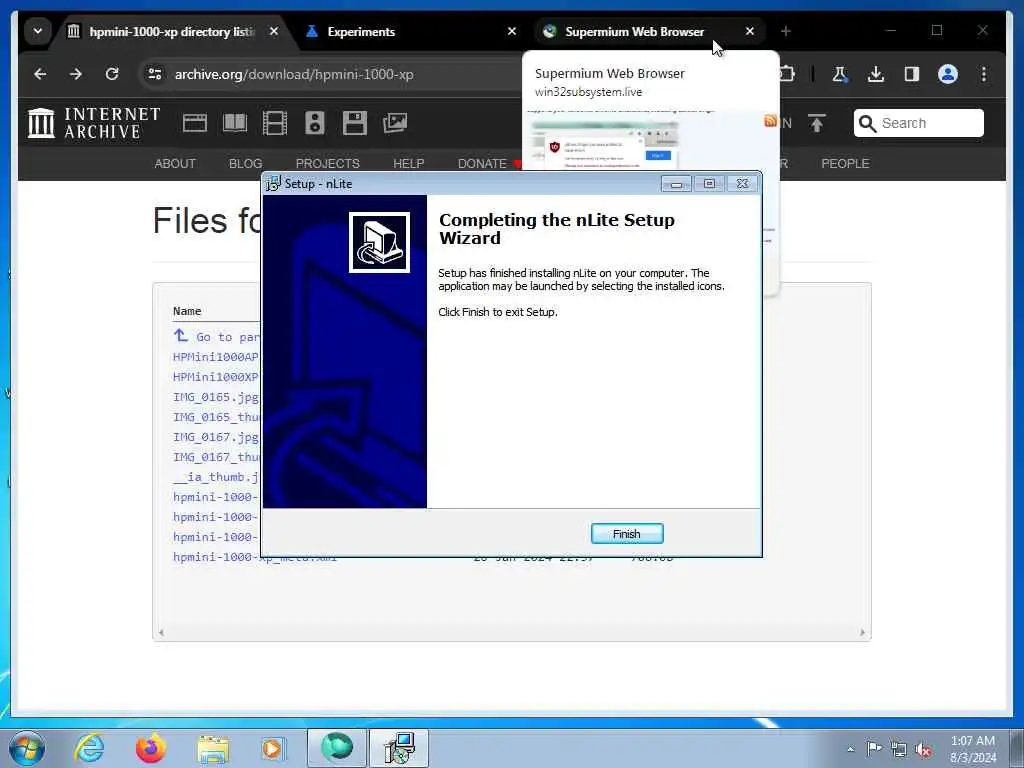Click left arrow of horizontal scrollbar
The image size is (1024, 768).
point(161,632)
